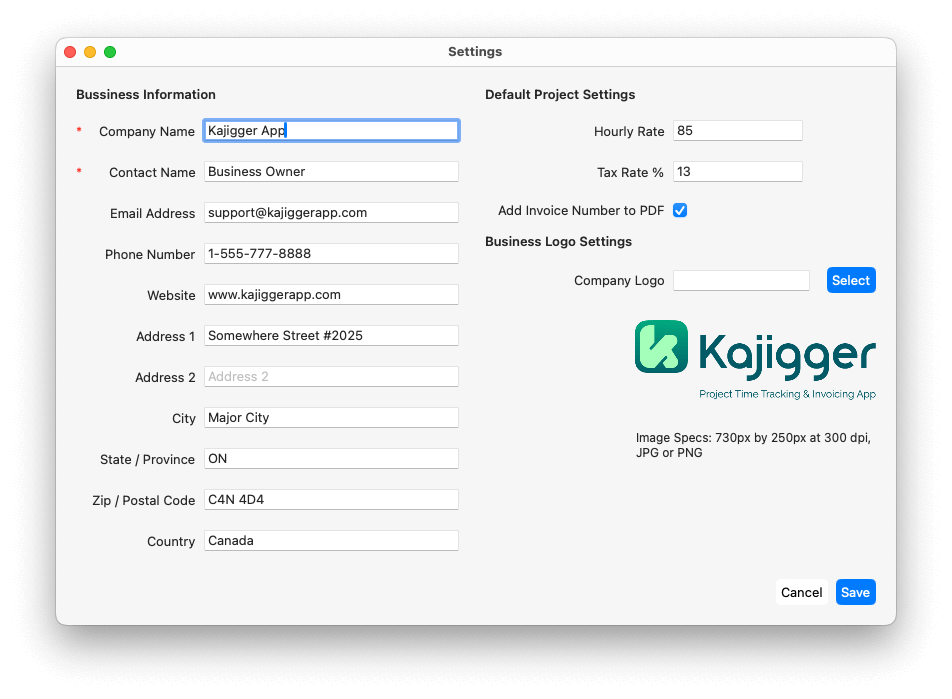Click the Company Name label
The height and width of the screenshot is (699, 952).
(x=147, y=131)
